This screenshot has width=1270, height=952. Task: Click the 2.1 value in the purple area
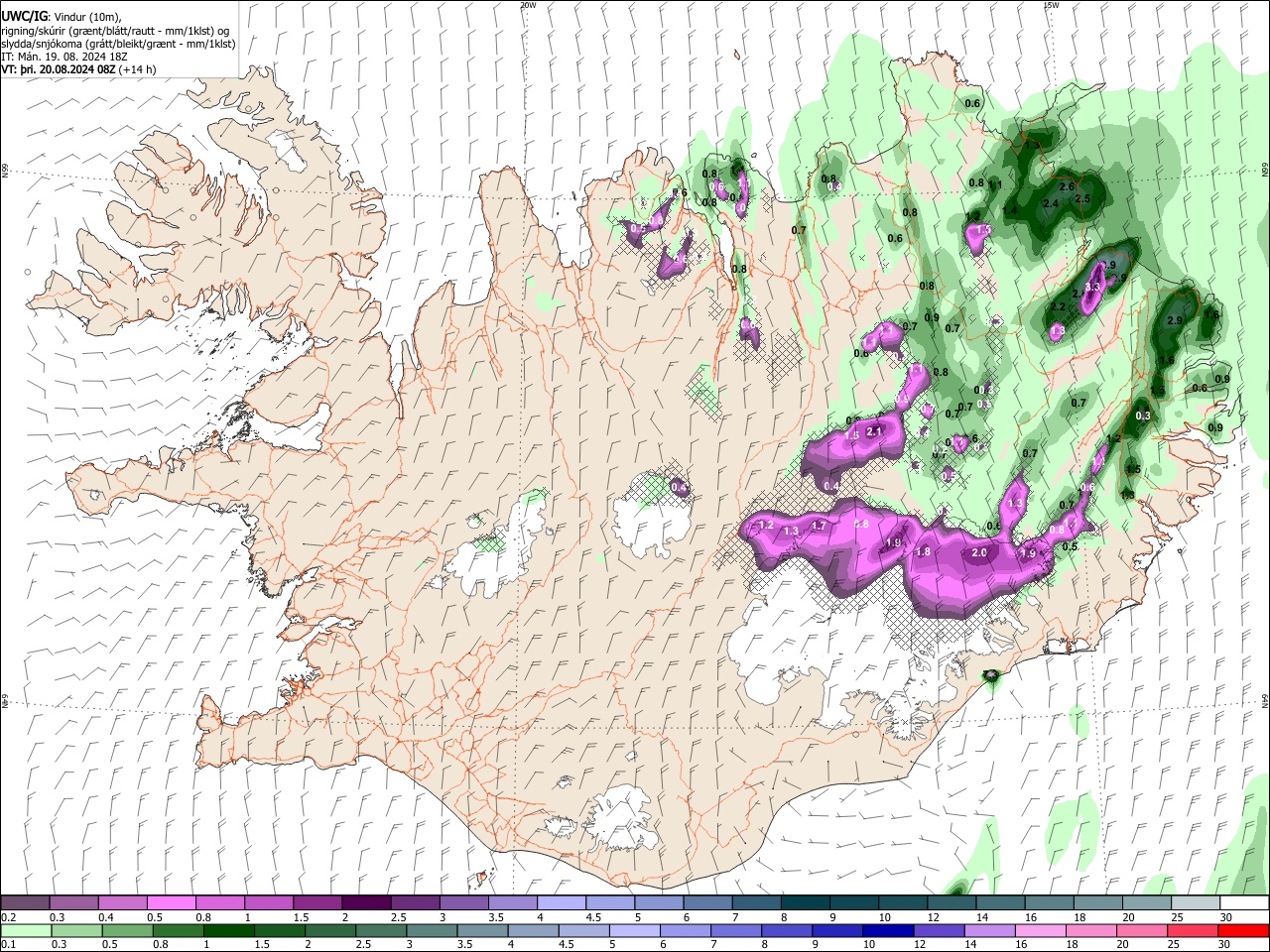click(874, 431)
